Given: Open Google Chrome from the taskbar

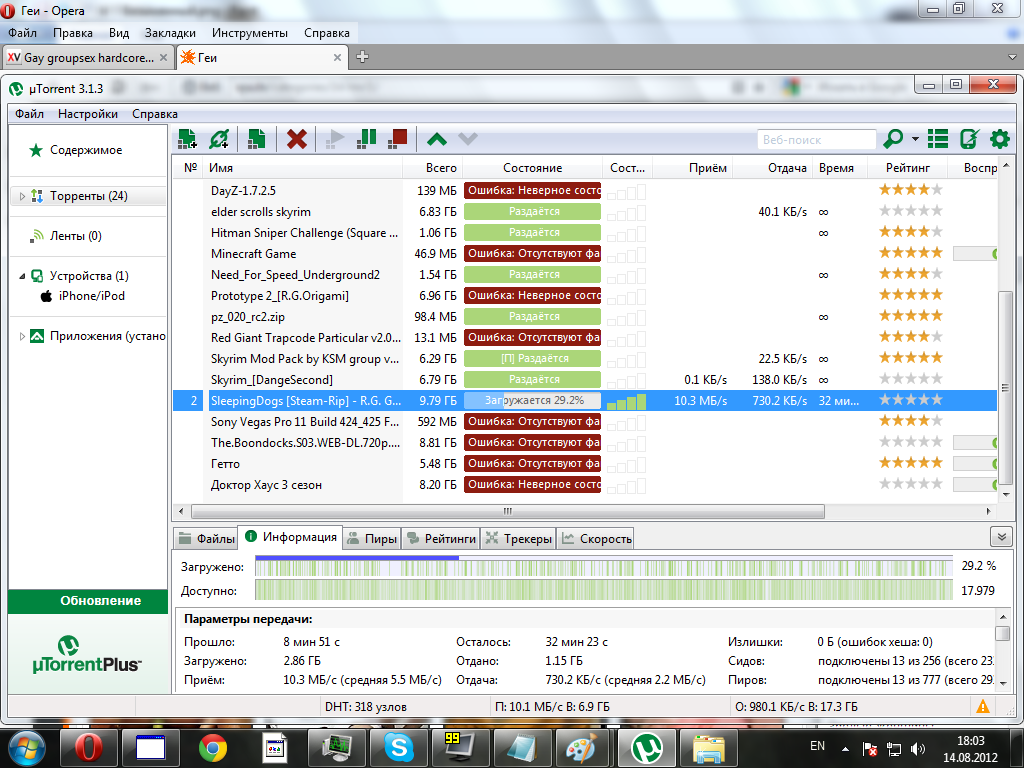Looking at the screenshot, I should click(212, 747).
